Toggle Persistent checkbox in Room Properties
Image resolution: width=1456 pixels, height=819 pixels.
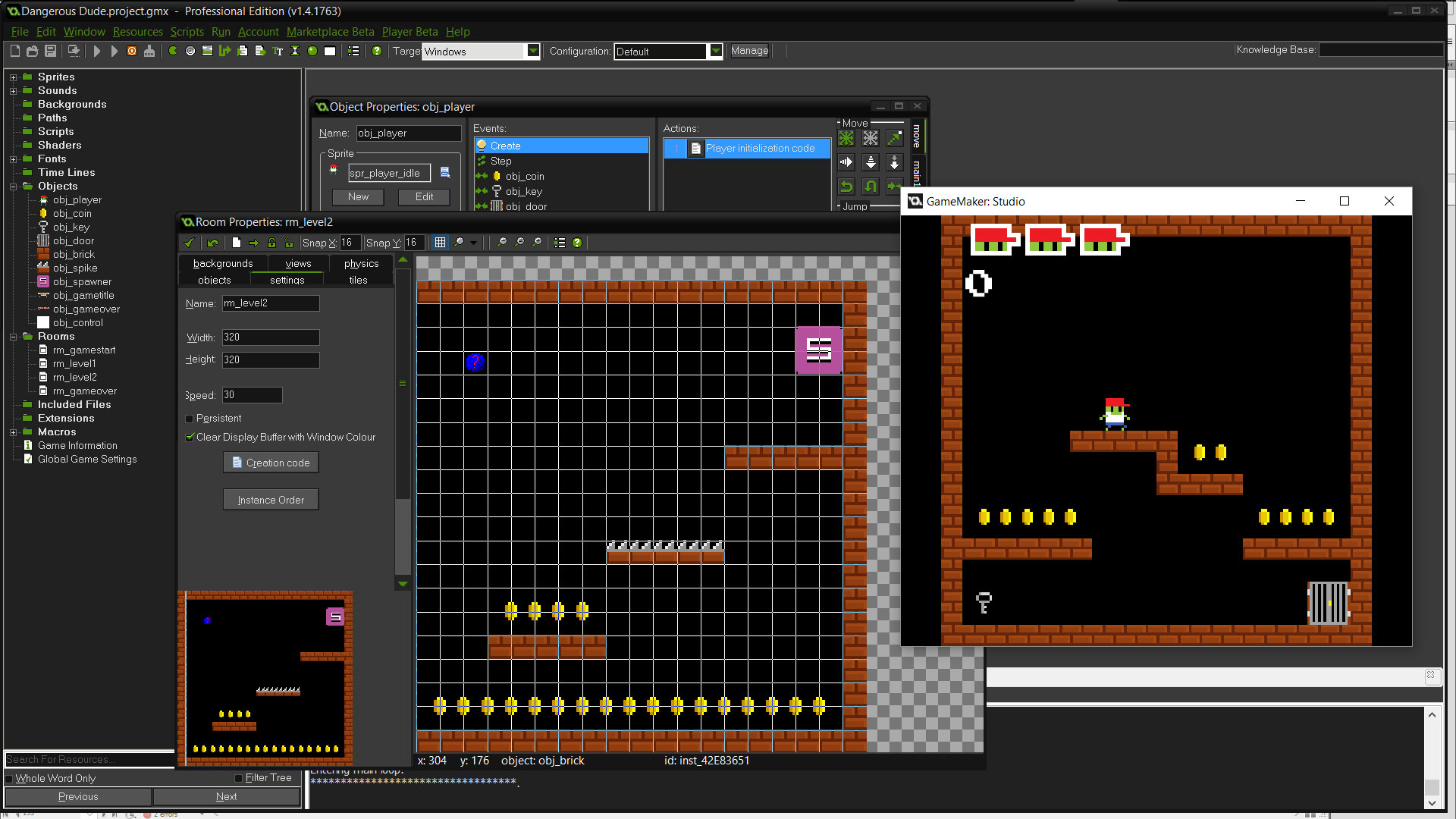point(190,418)
